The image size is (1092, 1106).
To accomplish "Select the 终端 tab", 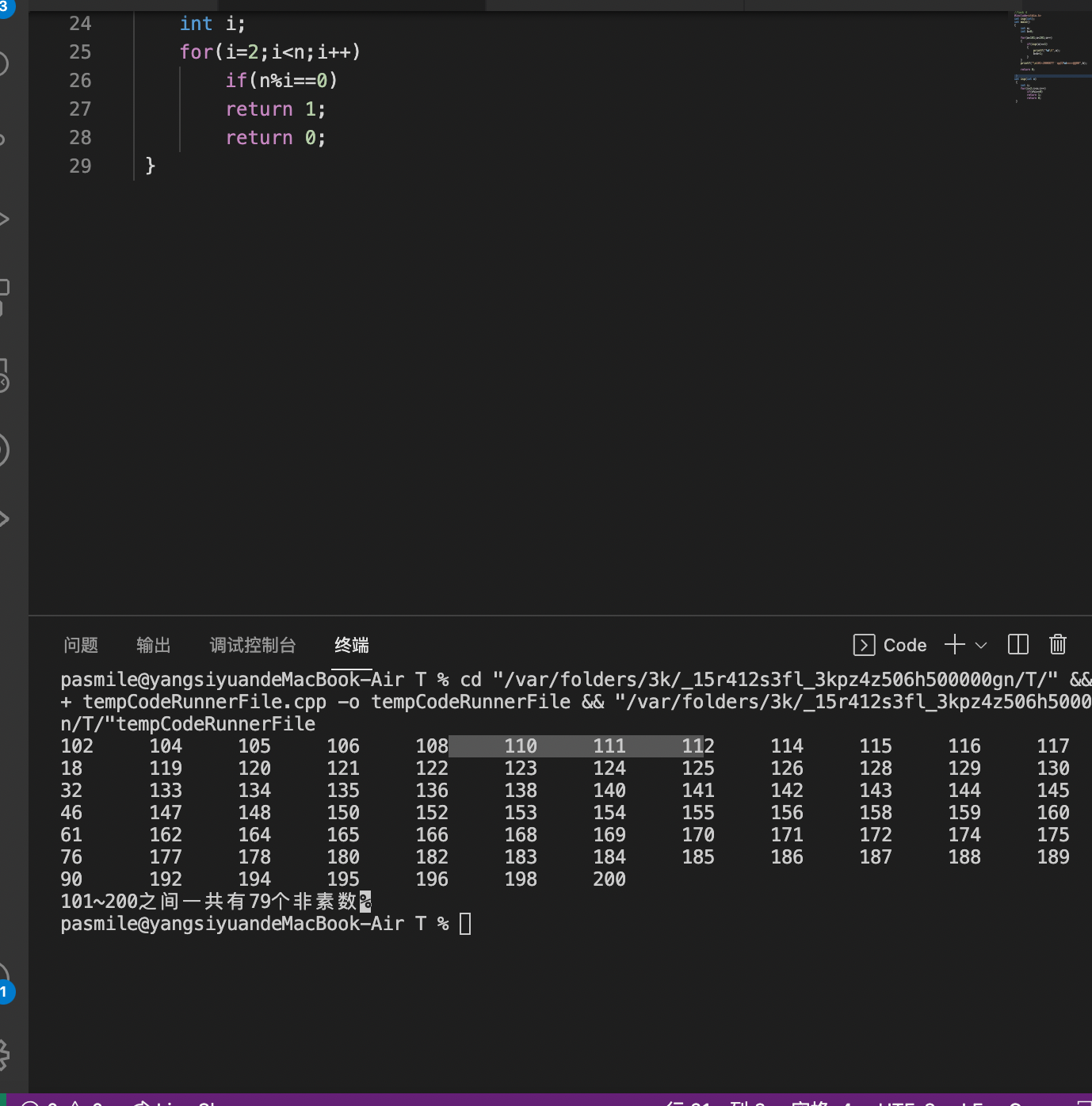I will 352,645.
